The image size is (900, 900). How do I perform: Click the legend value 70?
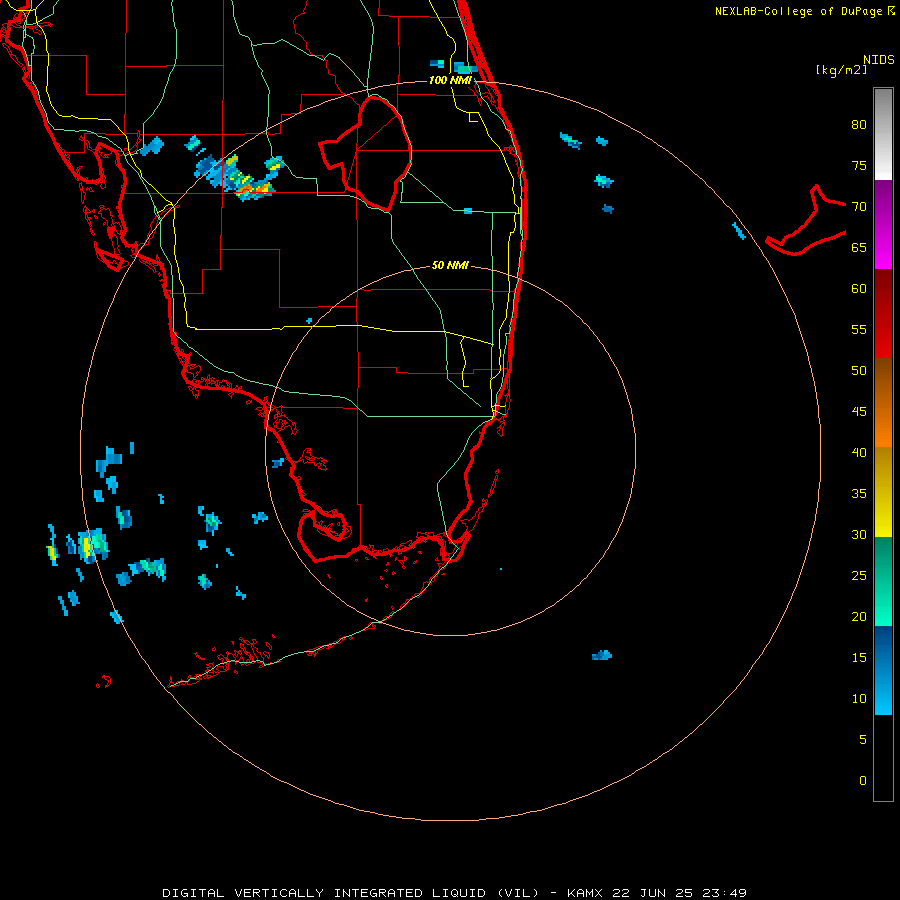(859, 207)
